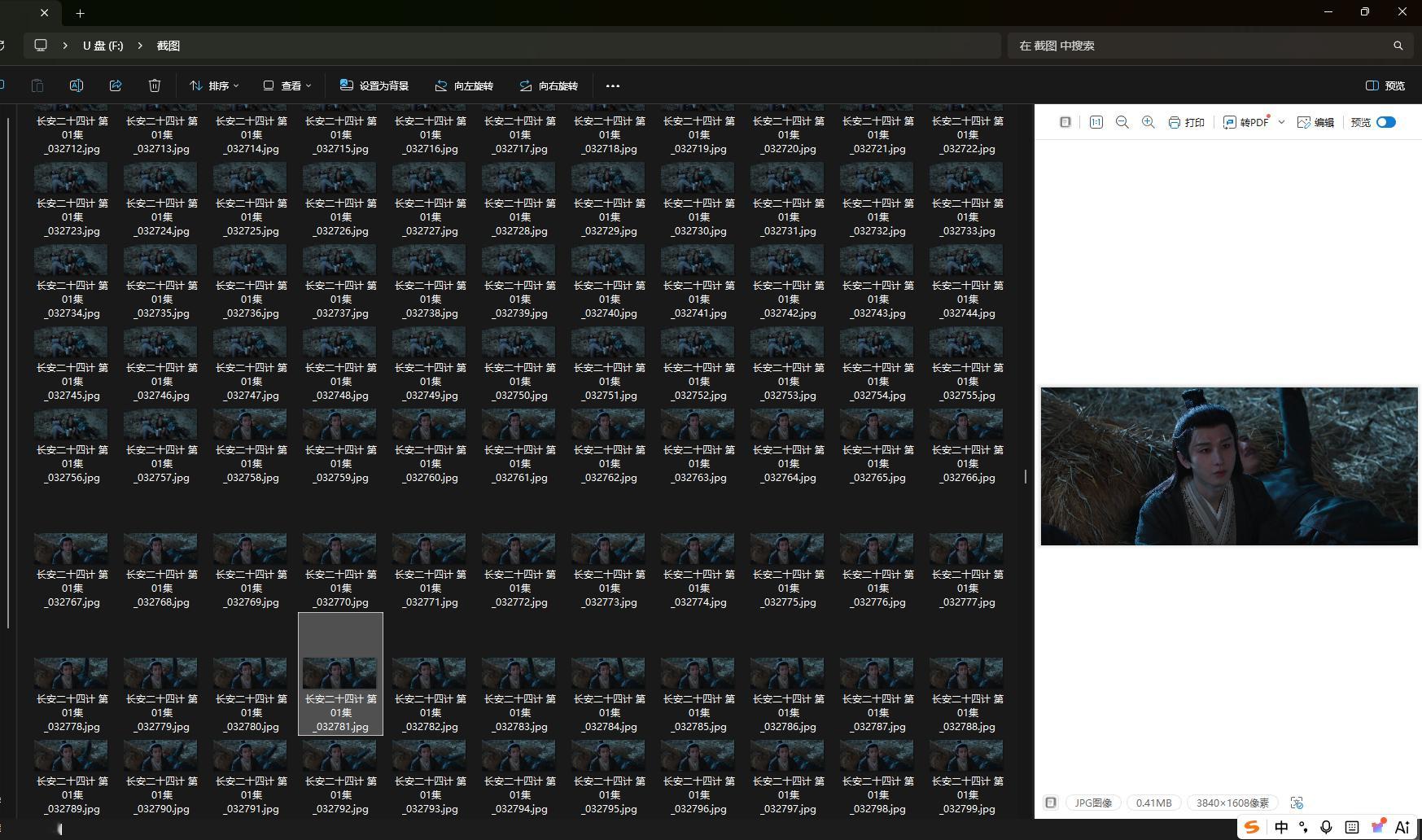Viewport: 1422px width, 840px height.
Task: Zoom in the preview image
Action: [x=1149, y=122]
